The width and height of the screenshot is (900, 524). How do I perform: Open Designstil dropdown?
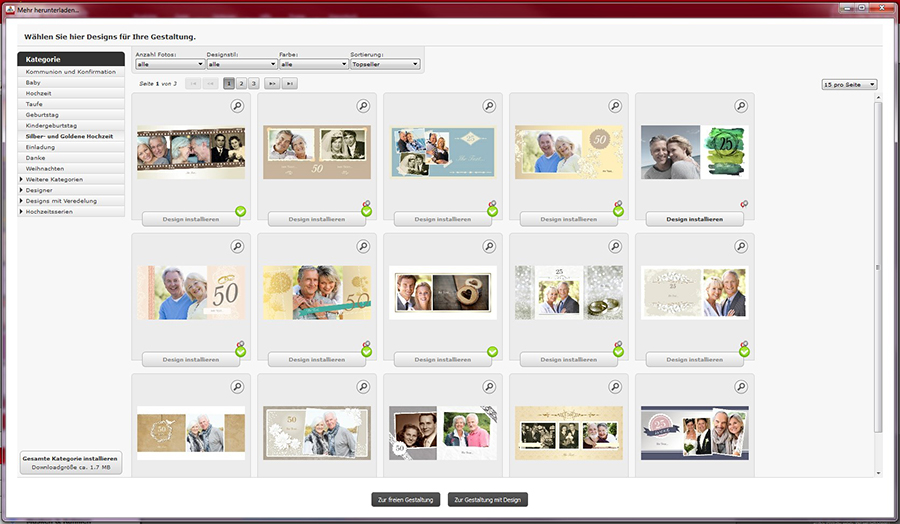(242, 64)
